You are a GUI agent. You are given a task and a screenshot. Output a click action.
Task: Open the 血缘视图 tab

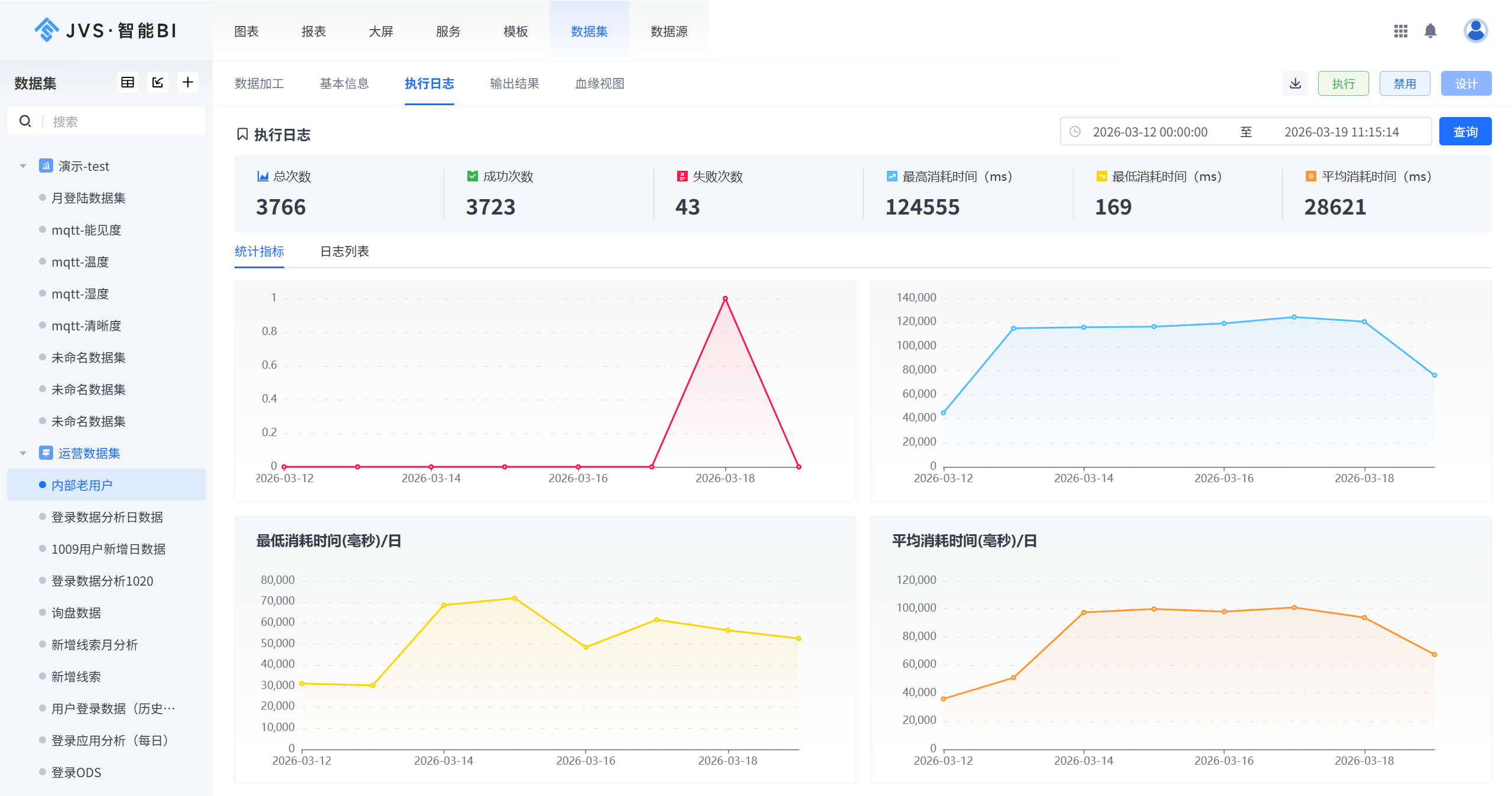[x=599, y=84]
